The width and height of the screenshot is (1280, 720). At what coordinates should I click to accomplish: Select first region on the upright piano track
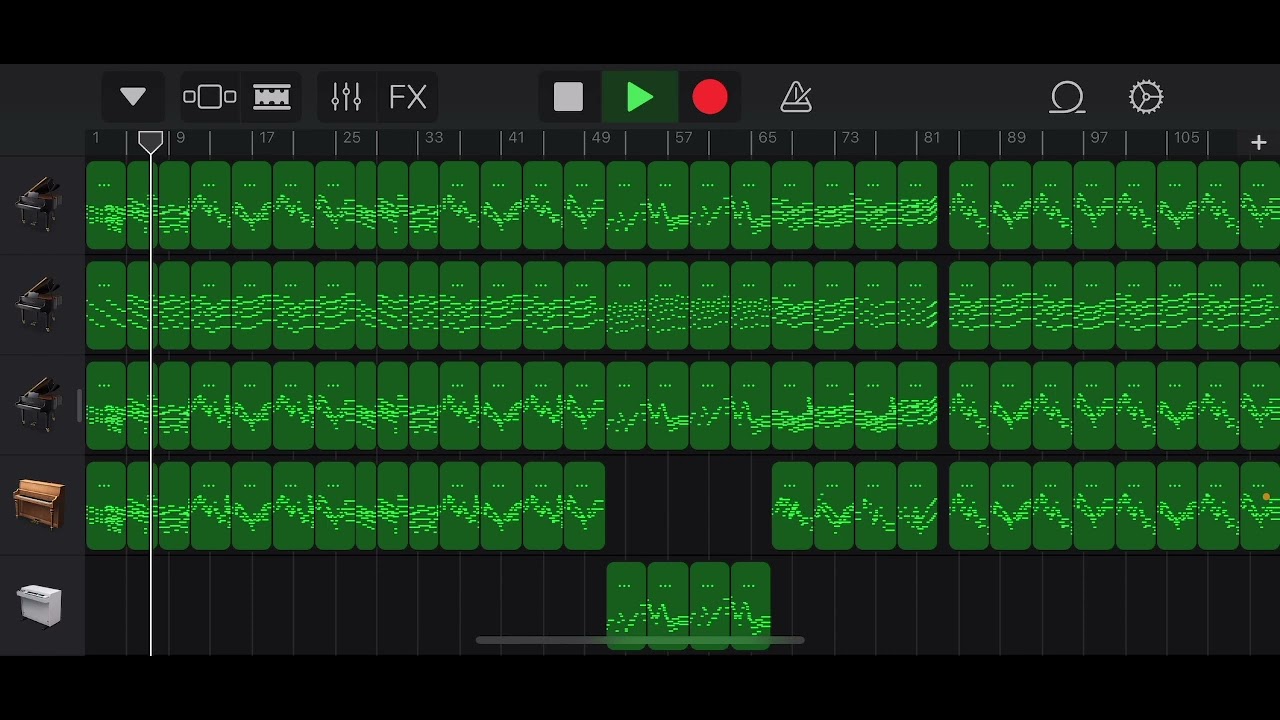pyautogui.click(x=106, y=505)
